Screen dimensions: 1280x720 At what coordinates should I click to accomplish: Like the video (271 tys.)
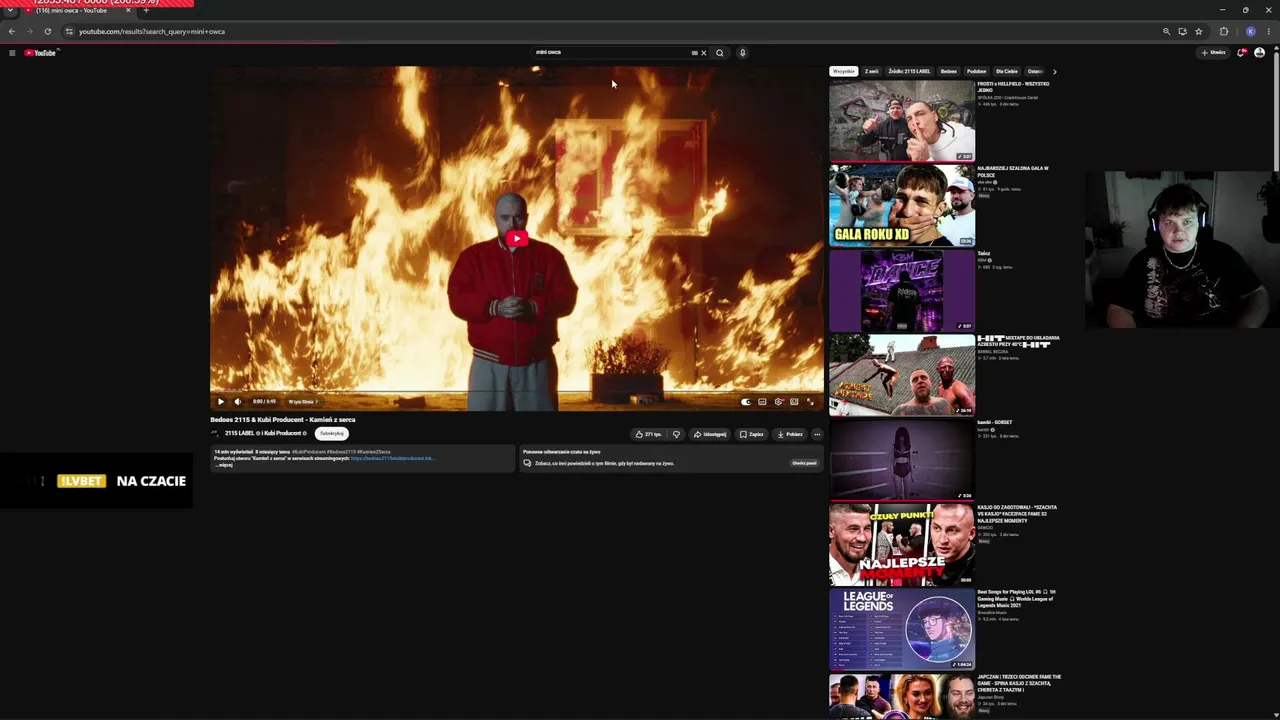(x=648, y=434)
